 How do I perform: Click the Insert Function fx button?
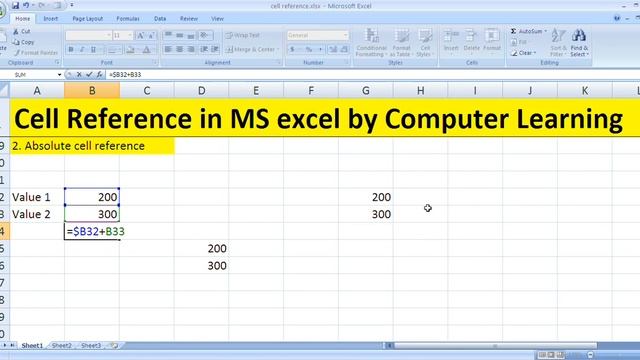[99, 75]
